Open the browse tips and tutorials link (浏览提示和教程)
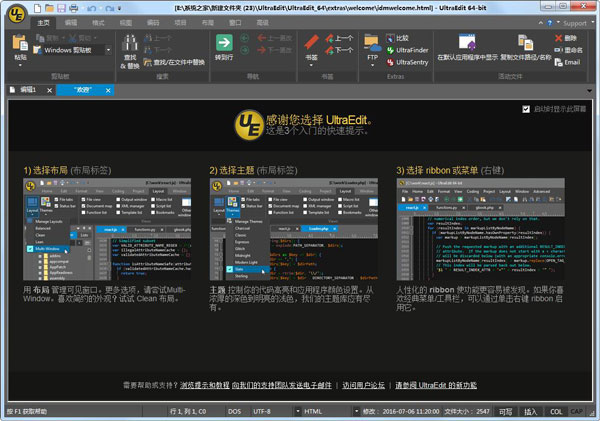Image resolution: width=600 pixels, height=421 pixels. pos(205,385)
